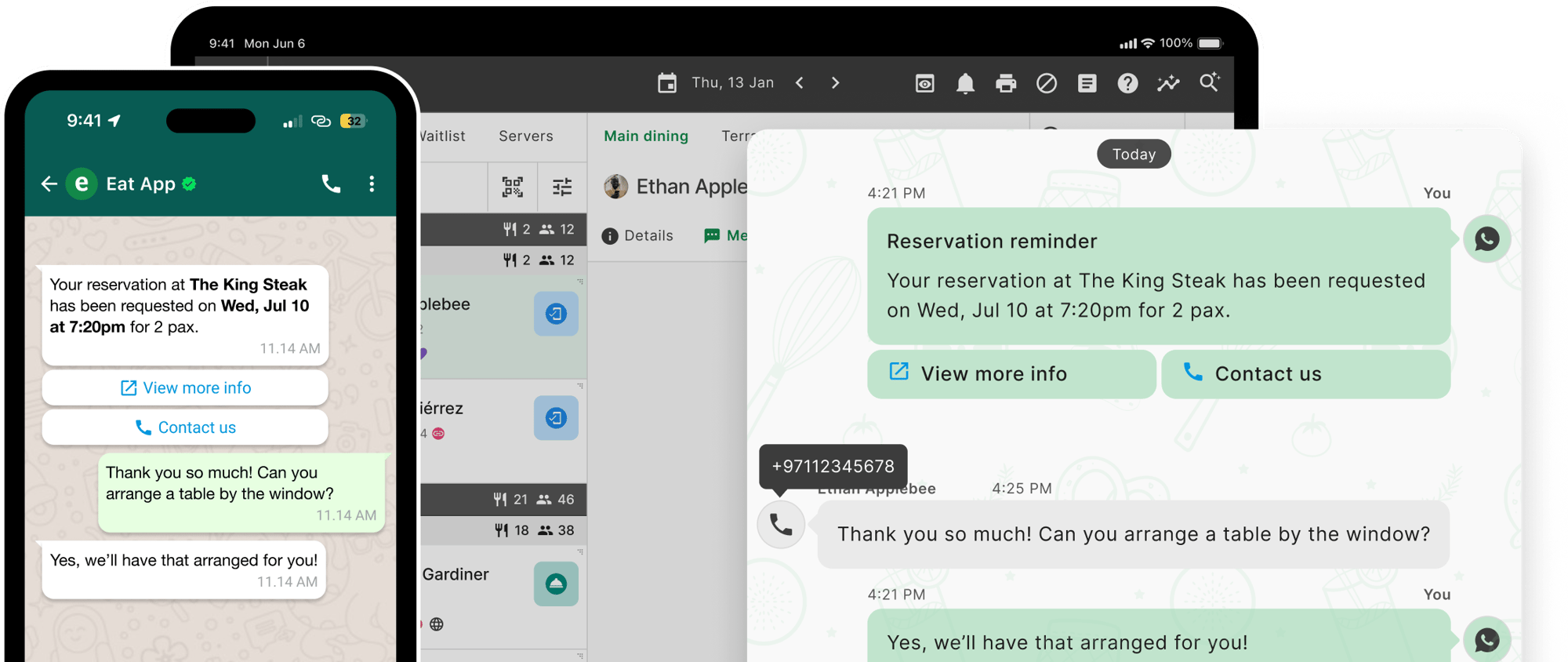Click WhatsApp icon beside Reservation reminder message

[x=1486, y=238]
